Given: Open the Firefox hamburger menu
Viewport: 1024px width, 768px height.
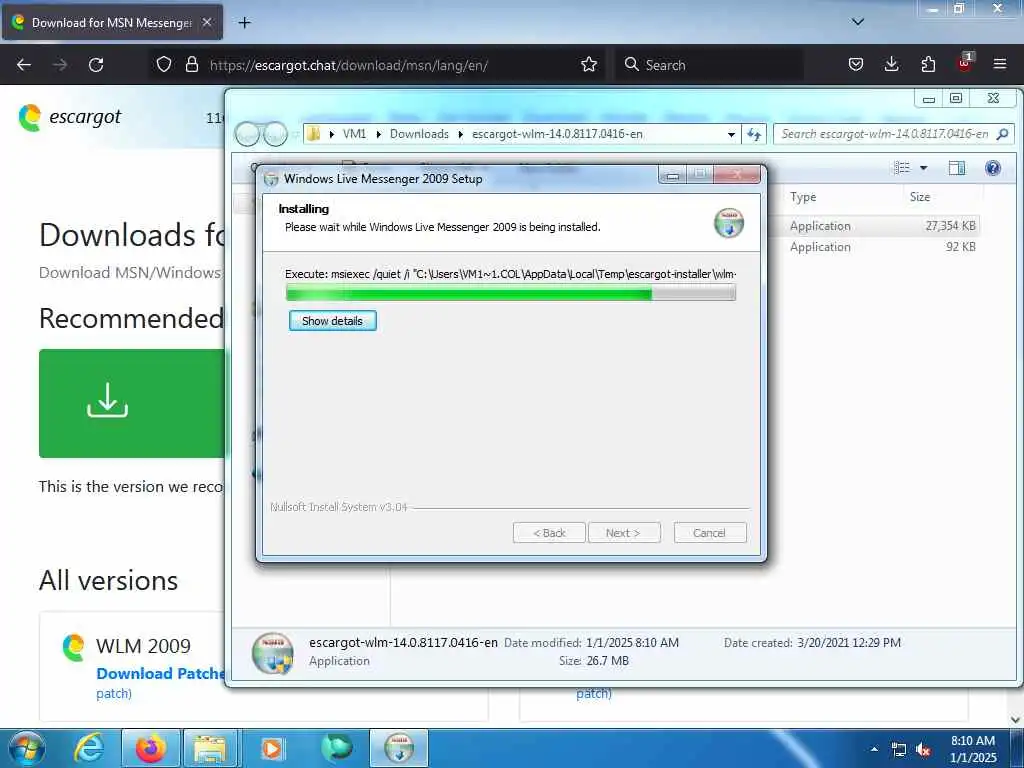Looking at the screenshot, I should pos(1000,65).
